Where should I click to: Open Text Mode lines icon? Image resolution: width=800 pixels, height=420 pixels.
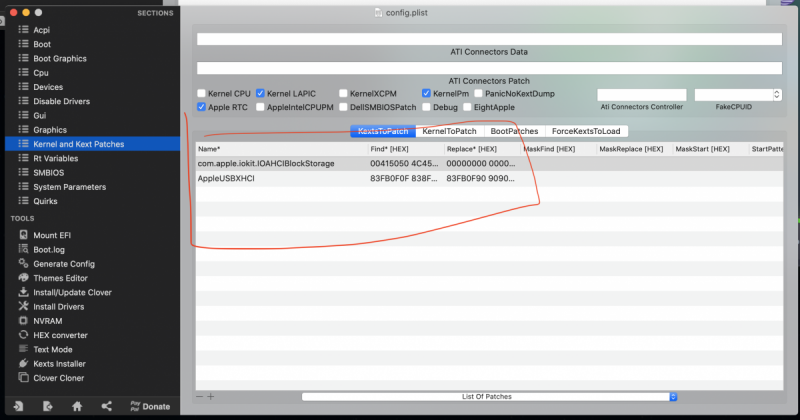point(23,349)
